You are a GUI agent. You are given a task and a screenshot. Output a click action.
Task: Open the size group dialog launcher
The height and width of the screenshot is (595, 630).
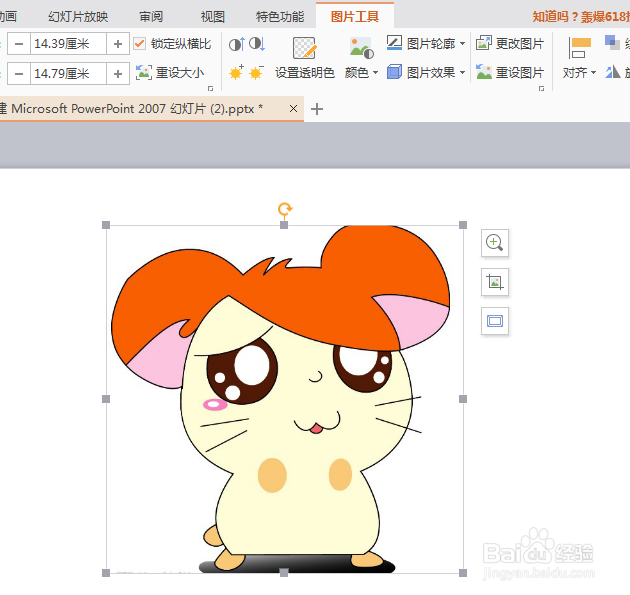pyautogui.click(x=210, y=88)
